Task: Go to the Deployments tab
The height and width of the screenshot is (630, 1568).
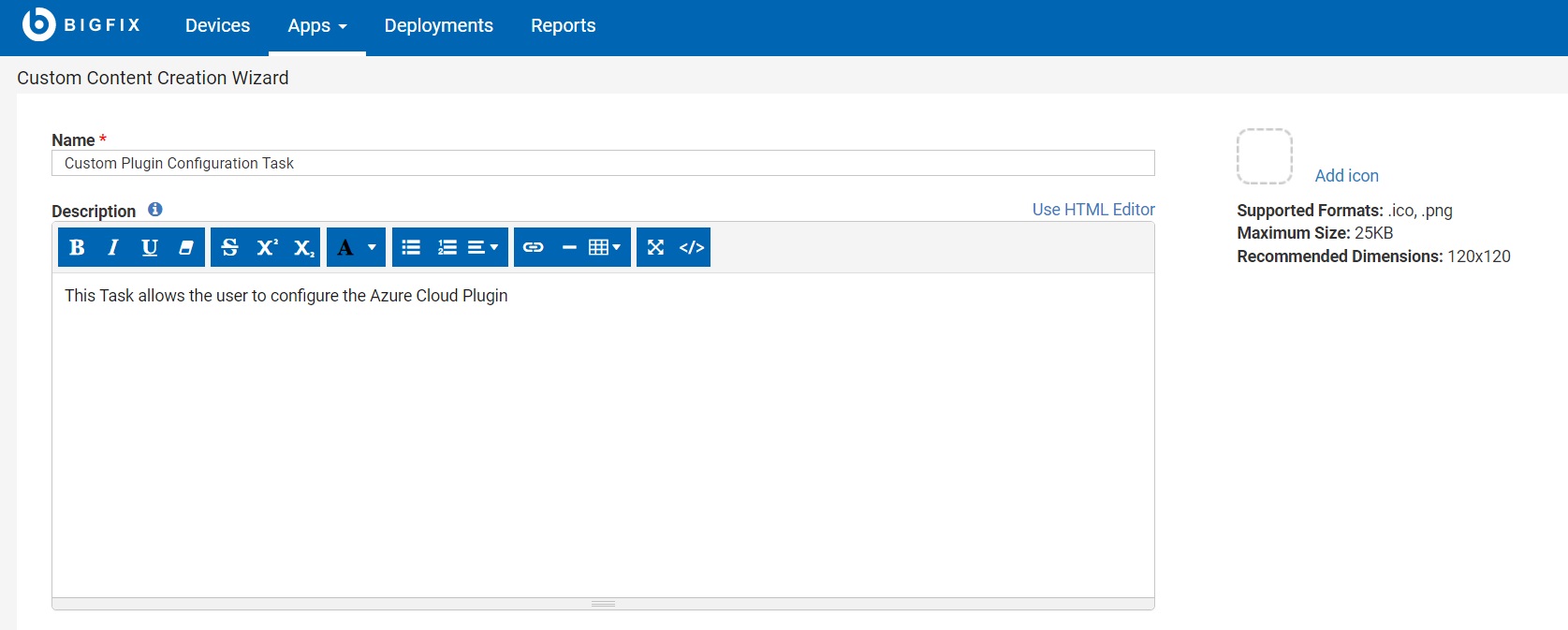Action: (x=438, y=26)
